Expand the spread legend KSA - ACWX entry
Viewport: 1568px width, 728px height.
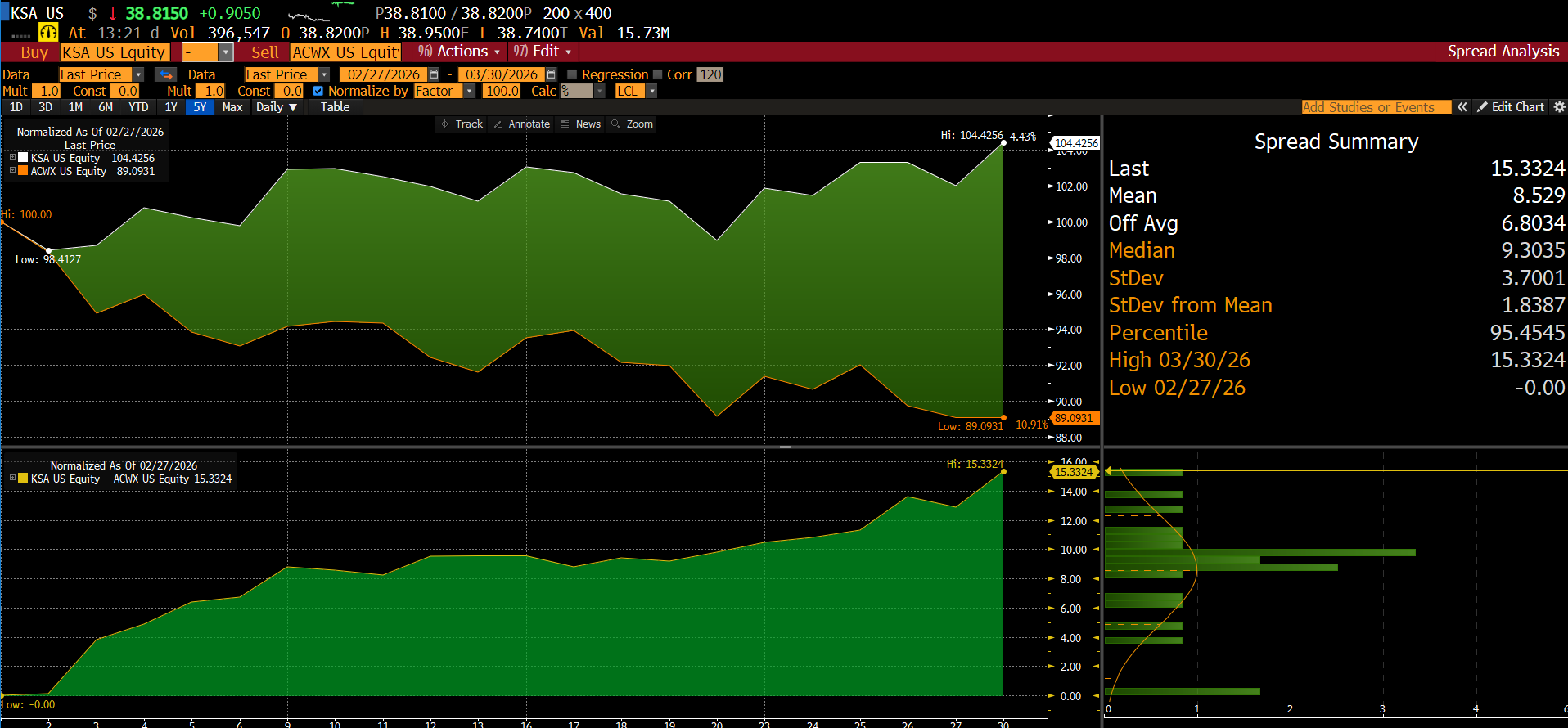(x=12, y=478)
